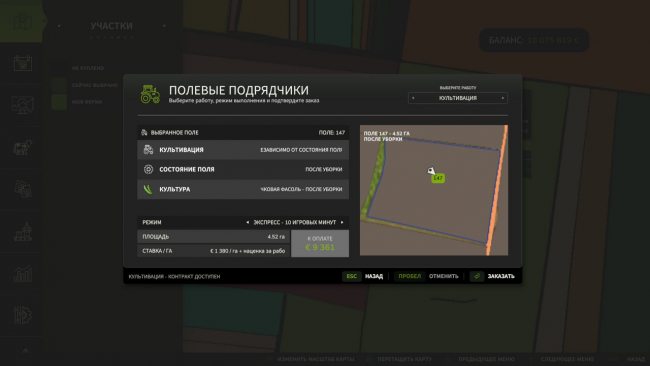Click the small tractor icon beside ВЫБРАННОЕ ПОЛЕ
650x366 pixels.
pos(144,133)
